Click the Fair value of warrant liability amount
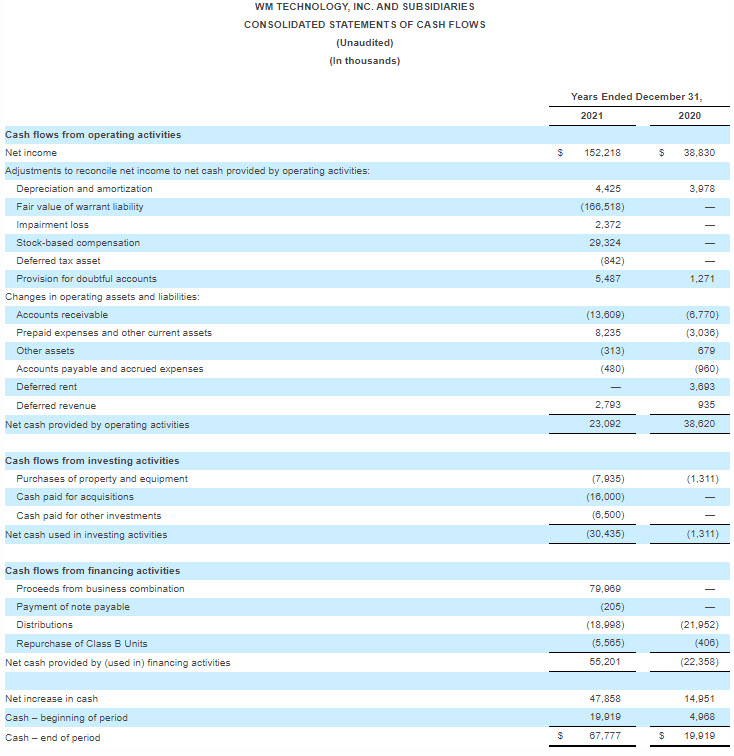The width and height of the screenshot is (734, 756). pos(603,207)
